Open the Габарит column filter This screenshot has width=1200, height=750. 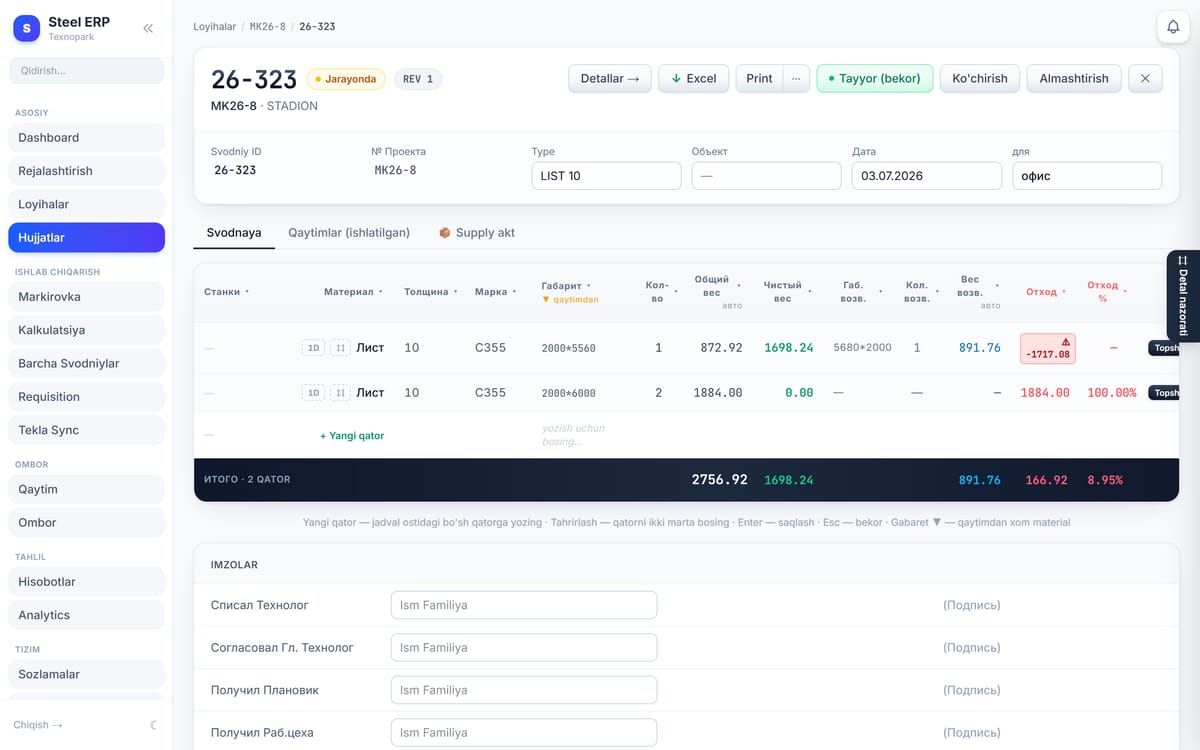click(x=588, y=286)
